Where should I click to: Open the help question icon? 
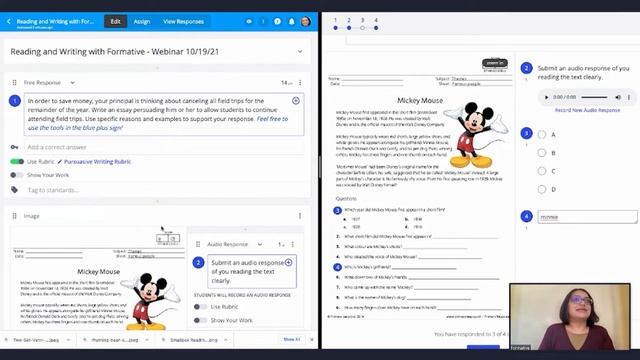[x=278, y=21]
